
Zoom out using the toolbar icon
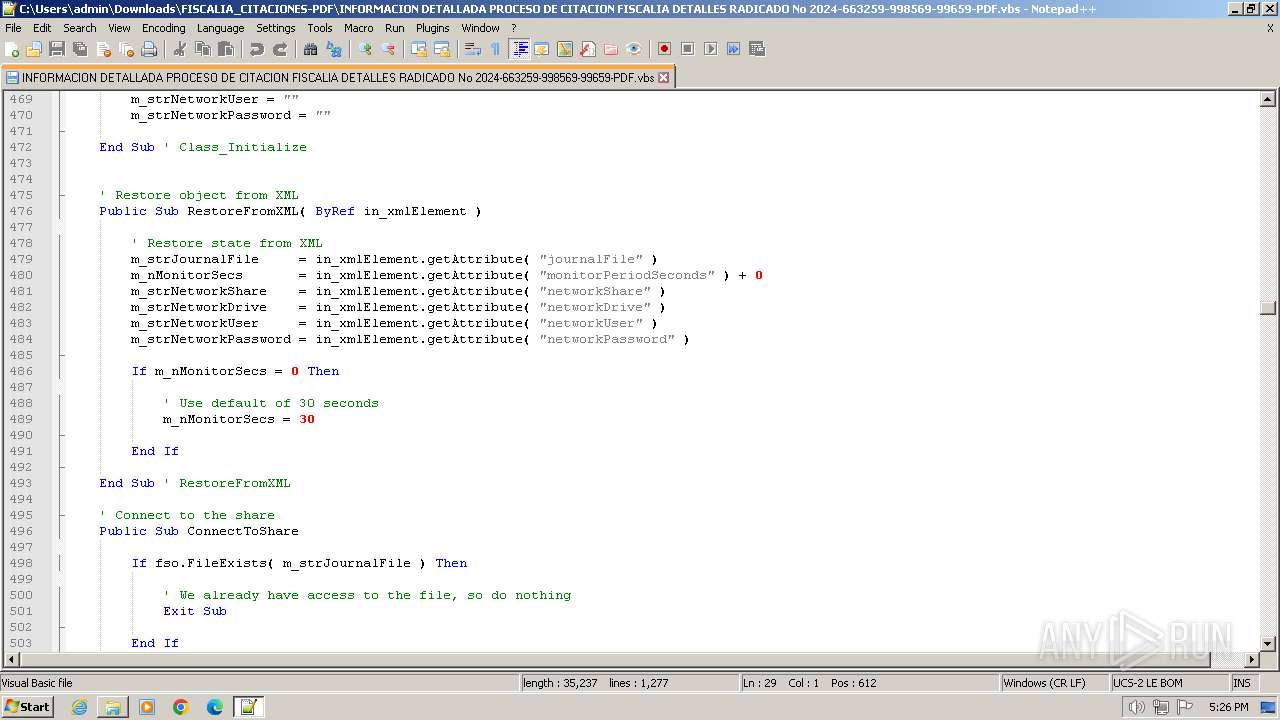(388, 49)
